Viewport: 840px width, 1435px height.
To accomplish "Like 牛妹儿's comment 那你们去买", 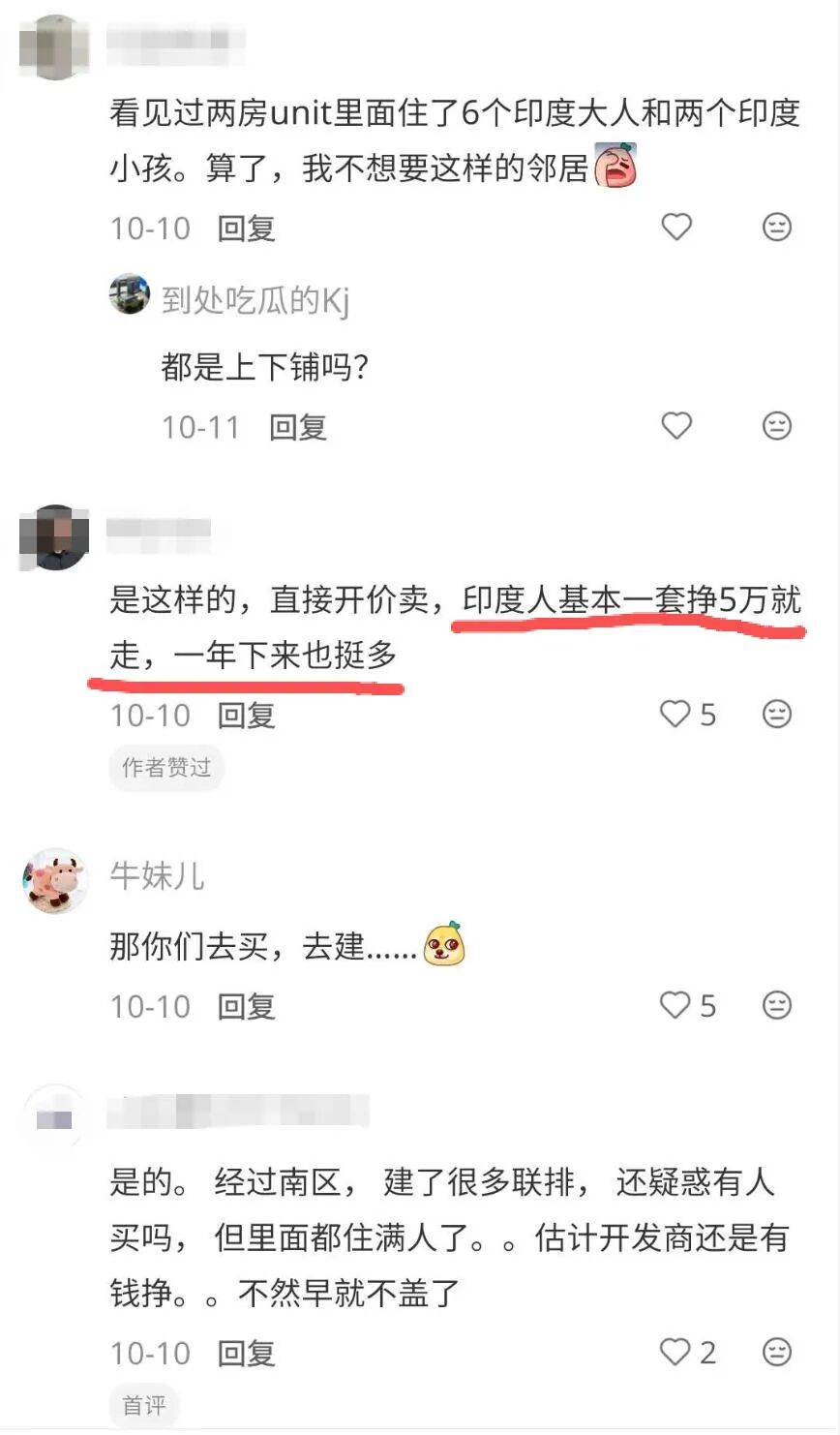I will pyautogui.click(x=687, y=1005).
